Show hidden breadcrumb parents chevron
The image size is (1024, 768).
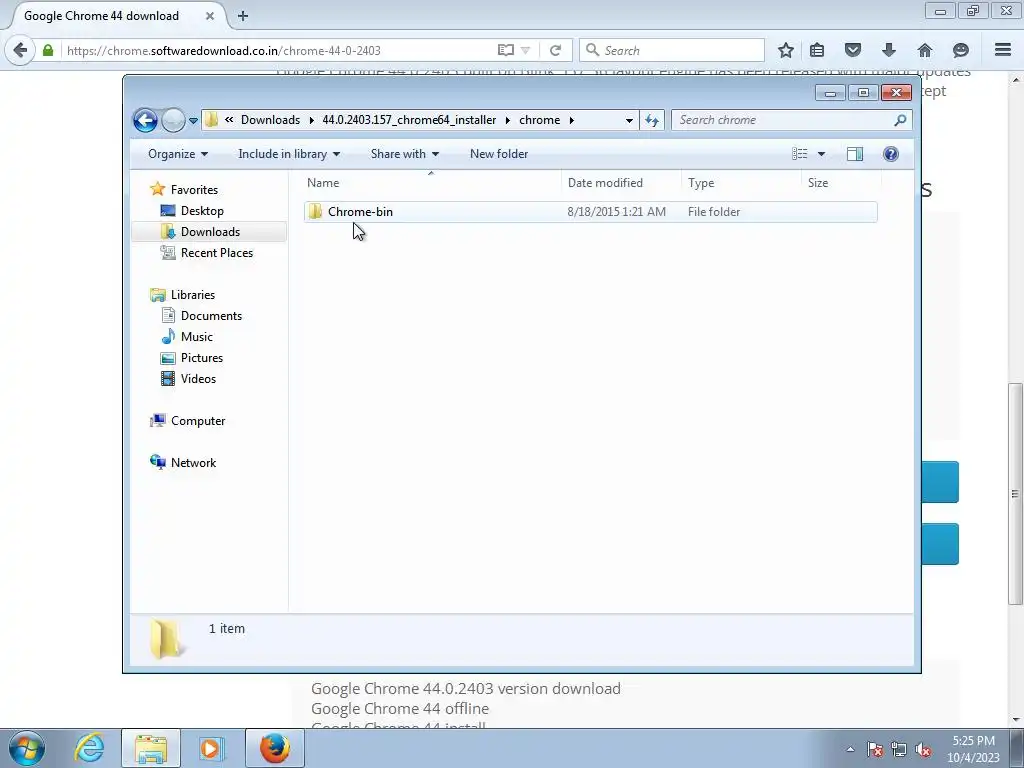[229, 120]
